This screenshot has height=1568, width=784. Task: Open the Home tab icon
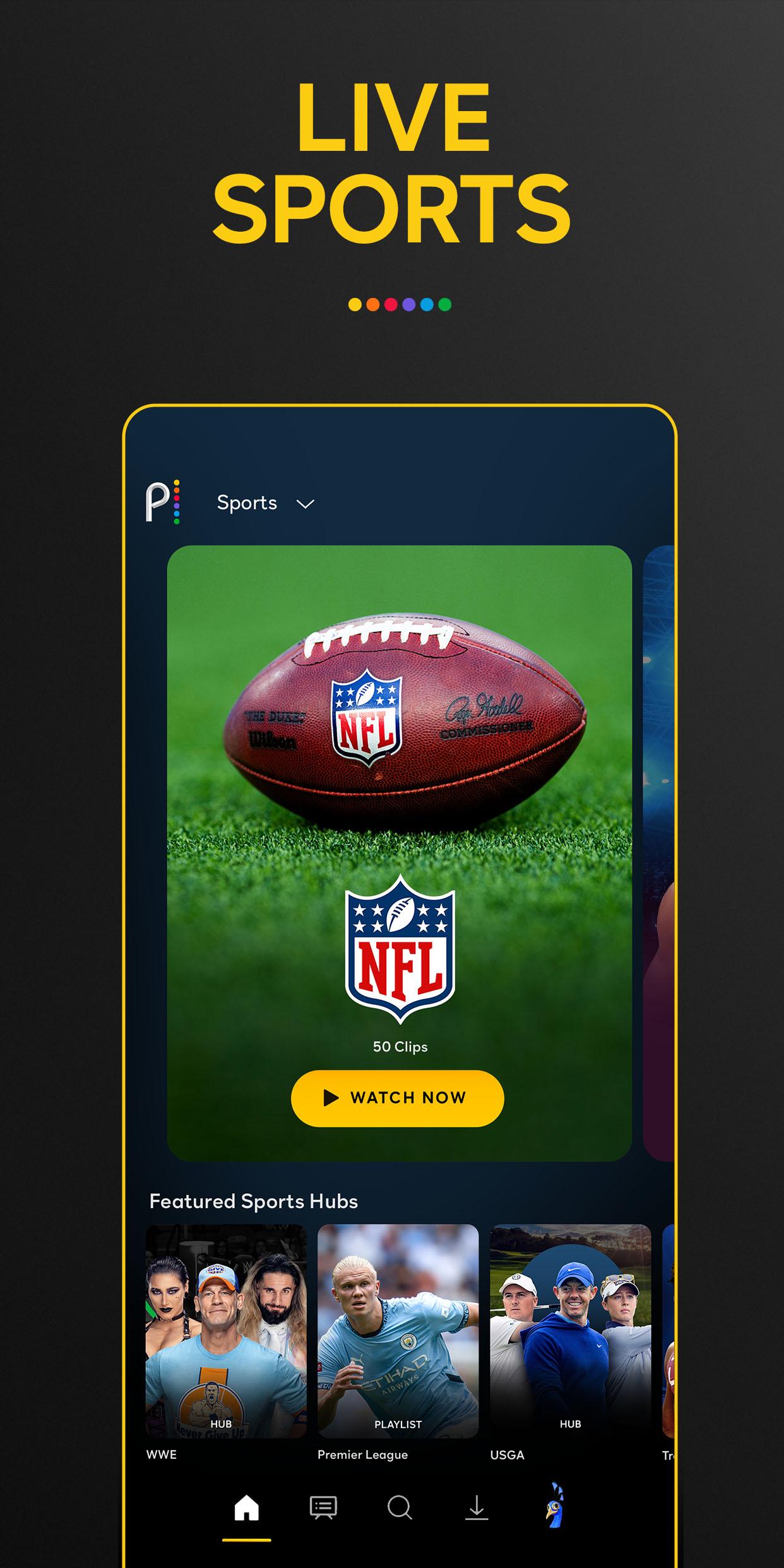(x=247, y=1508)
